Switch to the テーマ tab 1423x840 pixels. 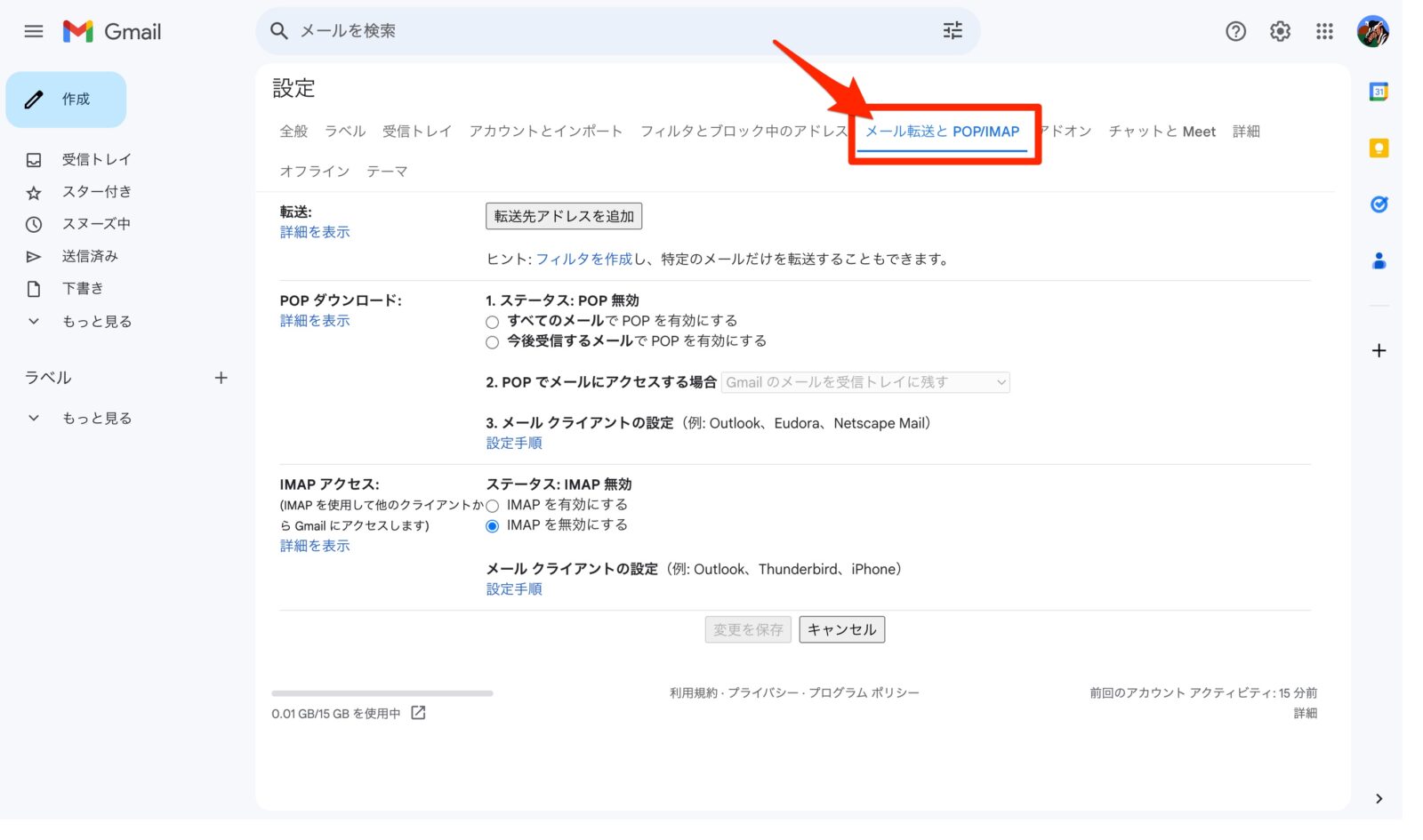pos(387,172)
